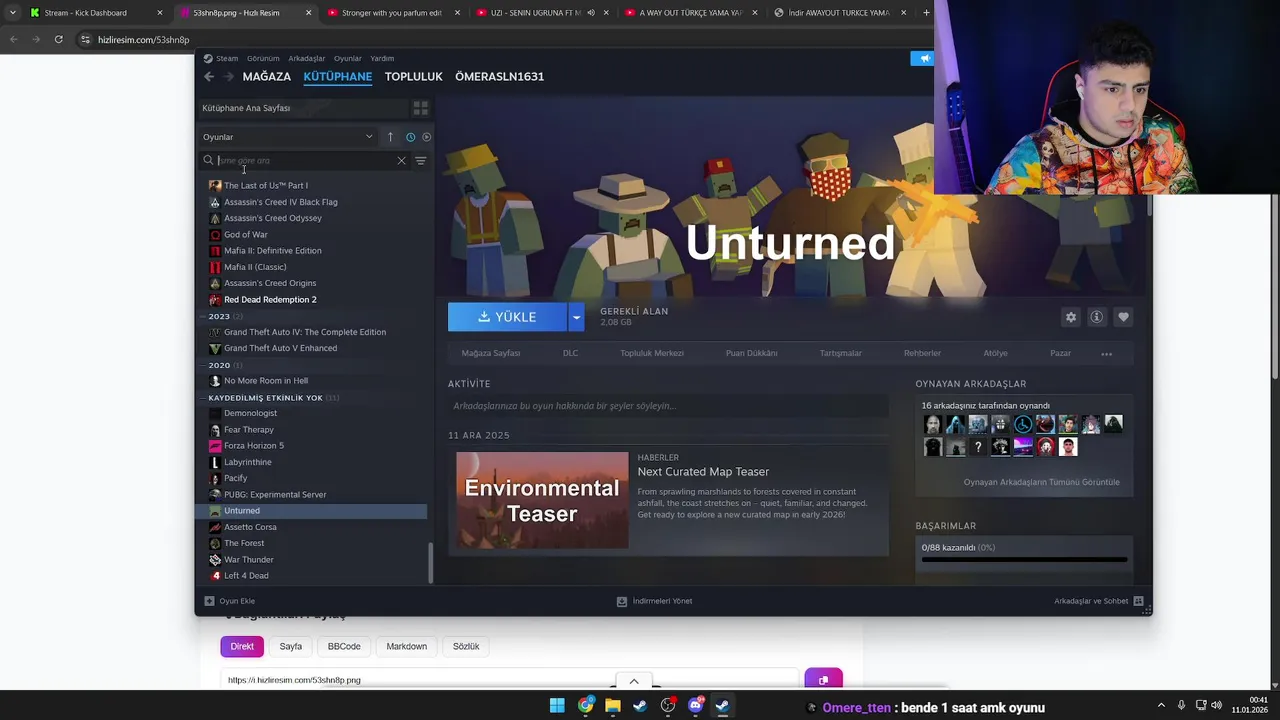Sort games with the up arrow icon

point(390,137)
